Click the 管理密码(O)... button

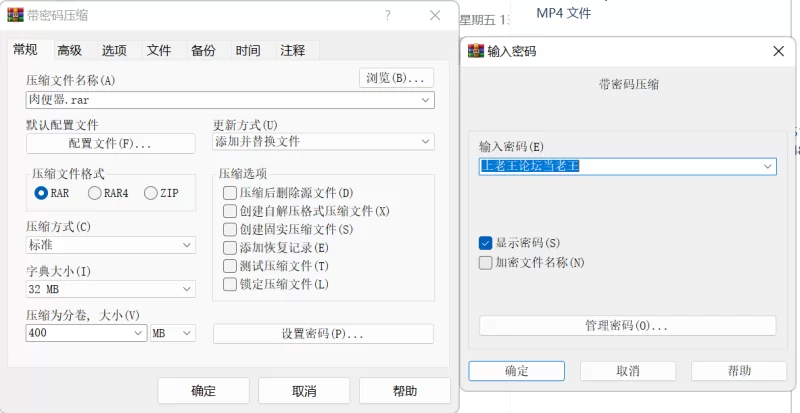(x=628, y=326)
